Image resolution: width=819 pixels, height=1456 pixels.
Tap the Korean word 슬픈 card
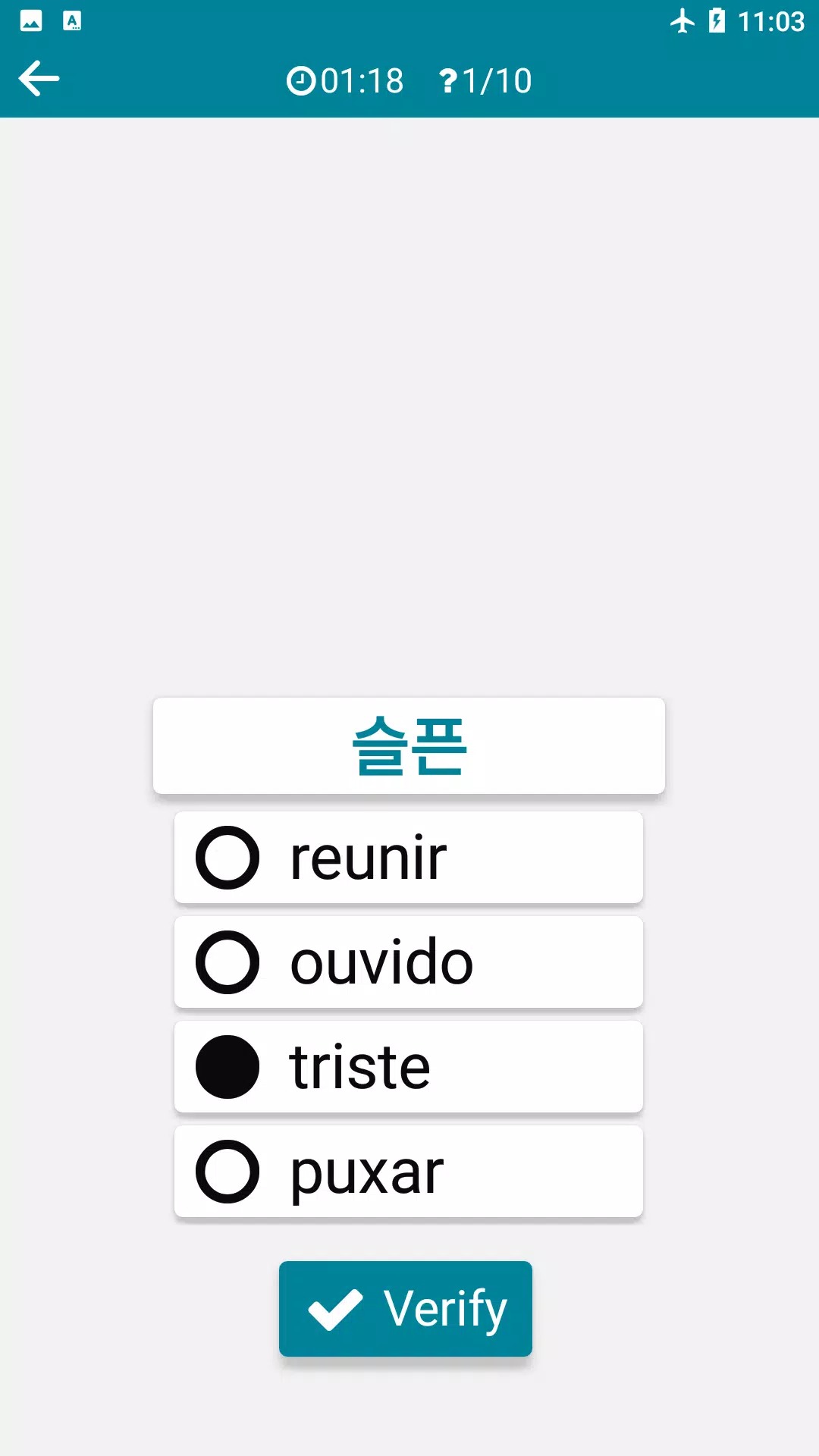point(409,746)
